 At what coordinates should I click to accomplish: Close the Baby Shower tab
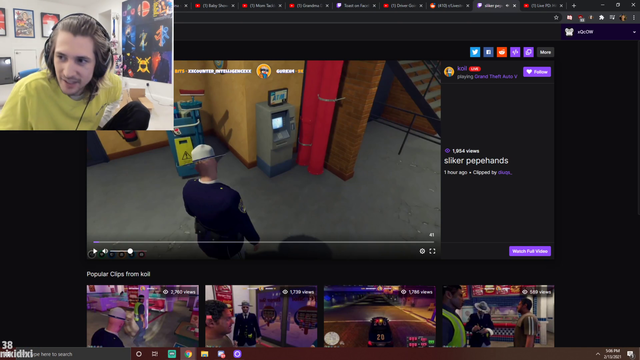233,6
